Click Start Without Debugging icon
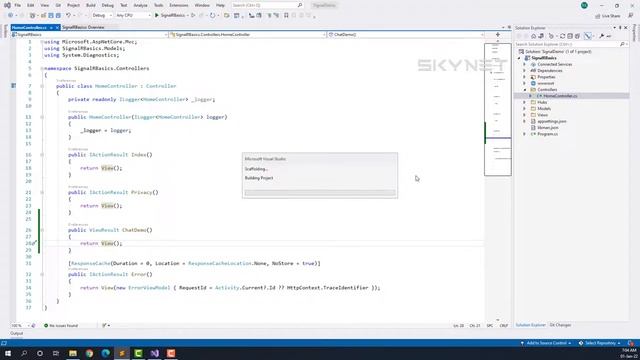The height and width of the screenshot is (360, 640). [x=193, y=15]
